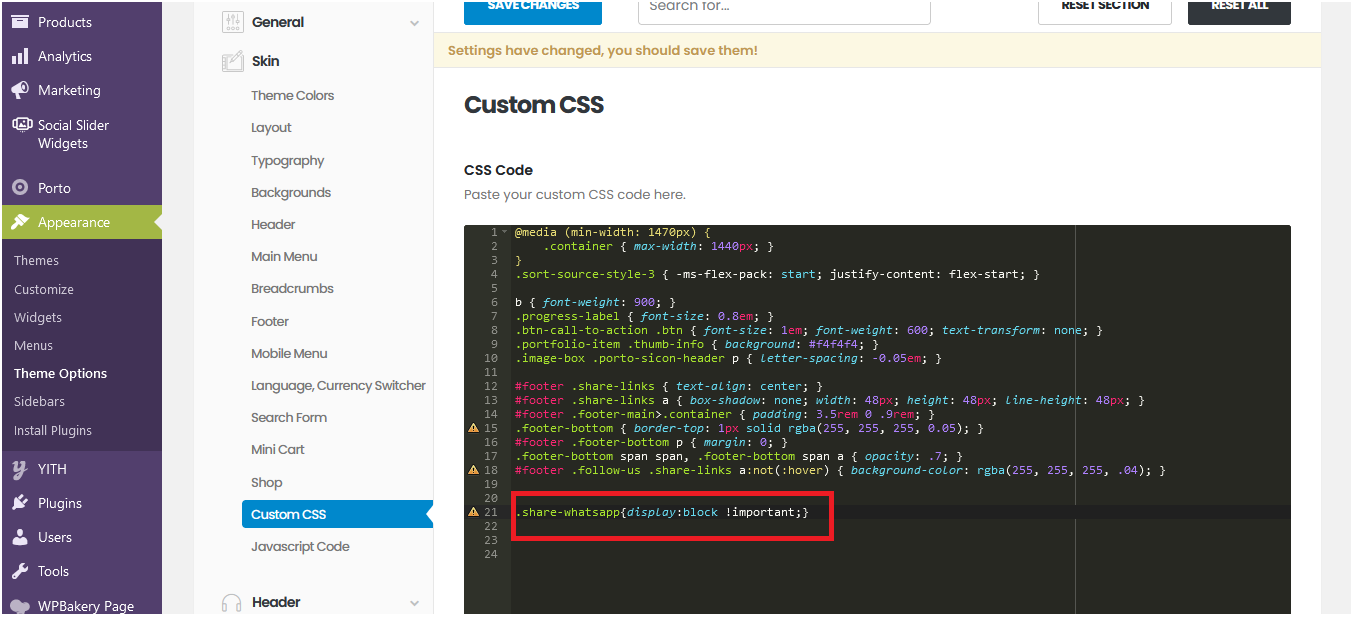1354x637 pixels.
Task: Collapse the code fold arrow on line 1
Action: pos(505,232)
